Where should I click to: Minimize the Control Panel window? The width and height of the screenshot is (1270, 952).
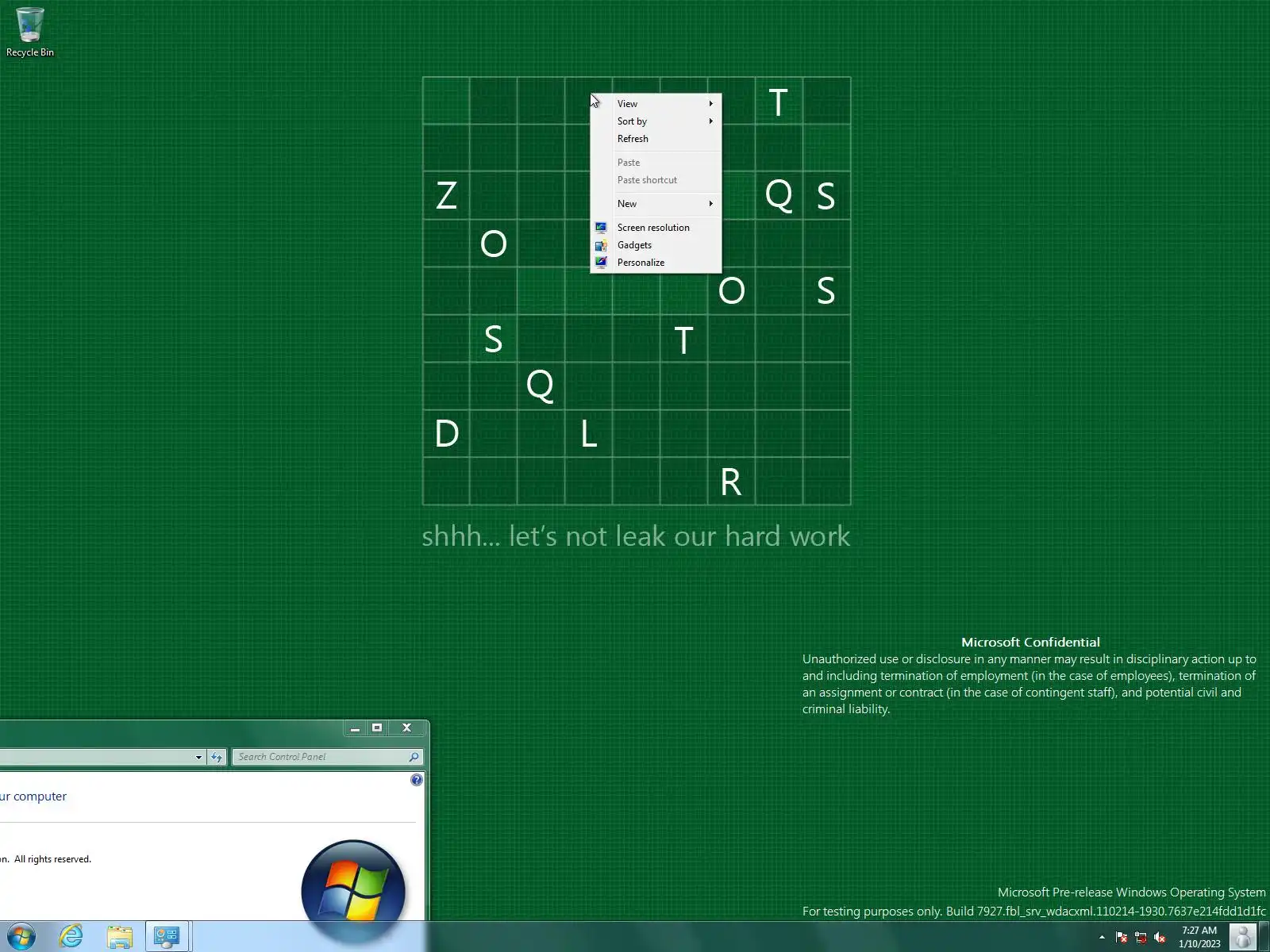355,727
